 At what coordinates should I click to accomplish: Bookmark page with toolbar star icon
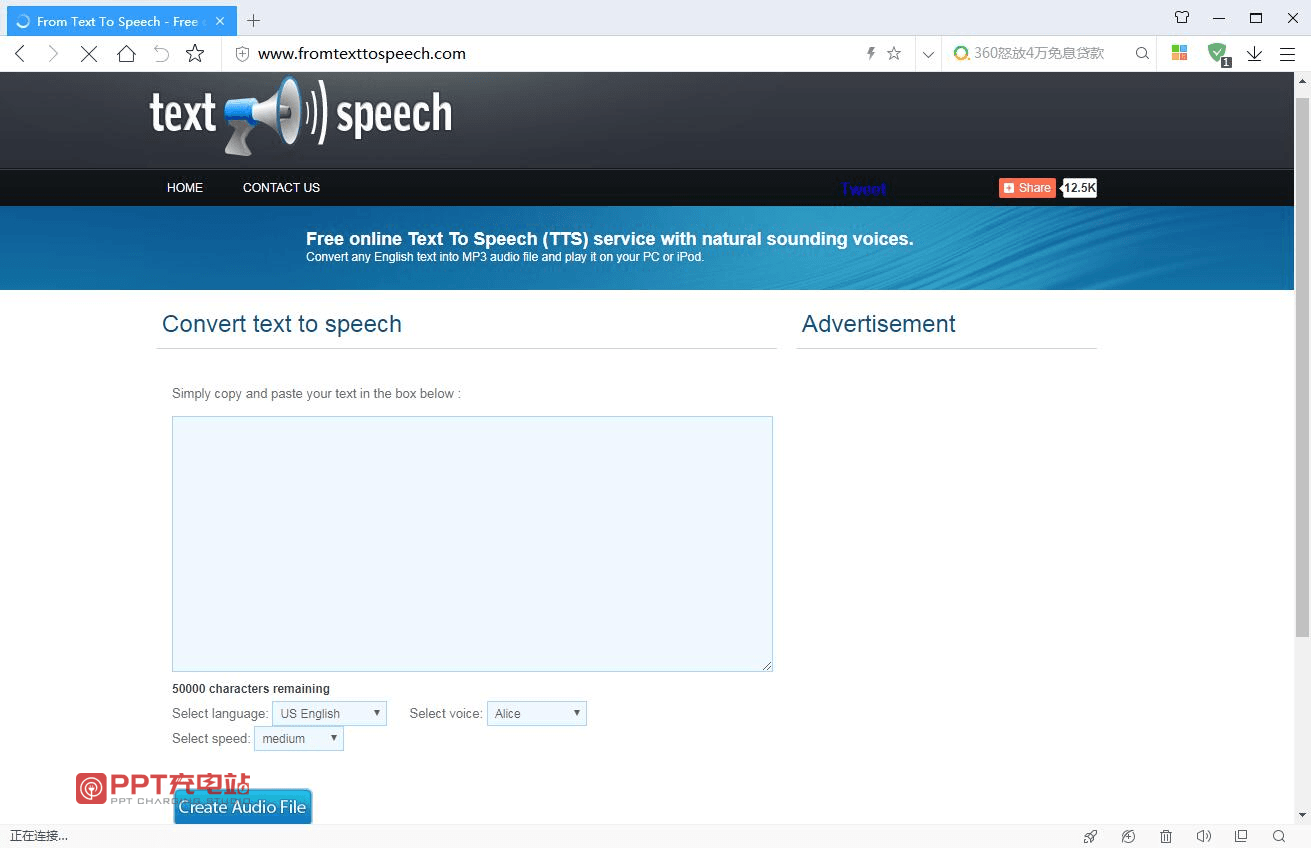pos(195,54)
